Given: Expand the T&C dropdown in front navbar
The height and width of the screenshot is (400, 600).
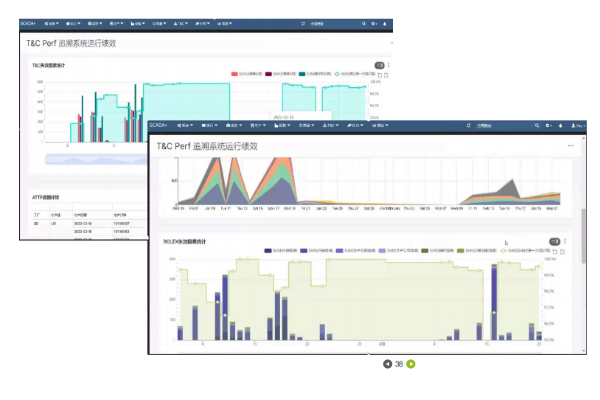Looking at the screenshot, I should [331, 125].
